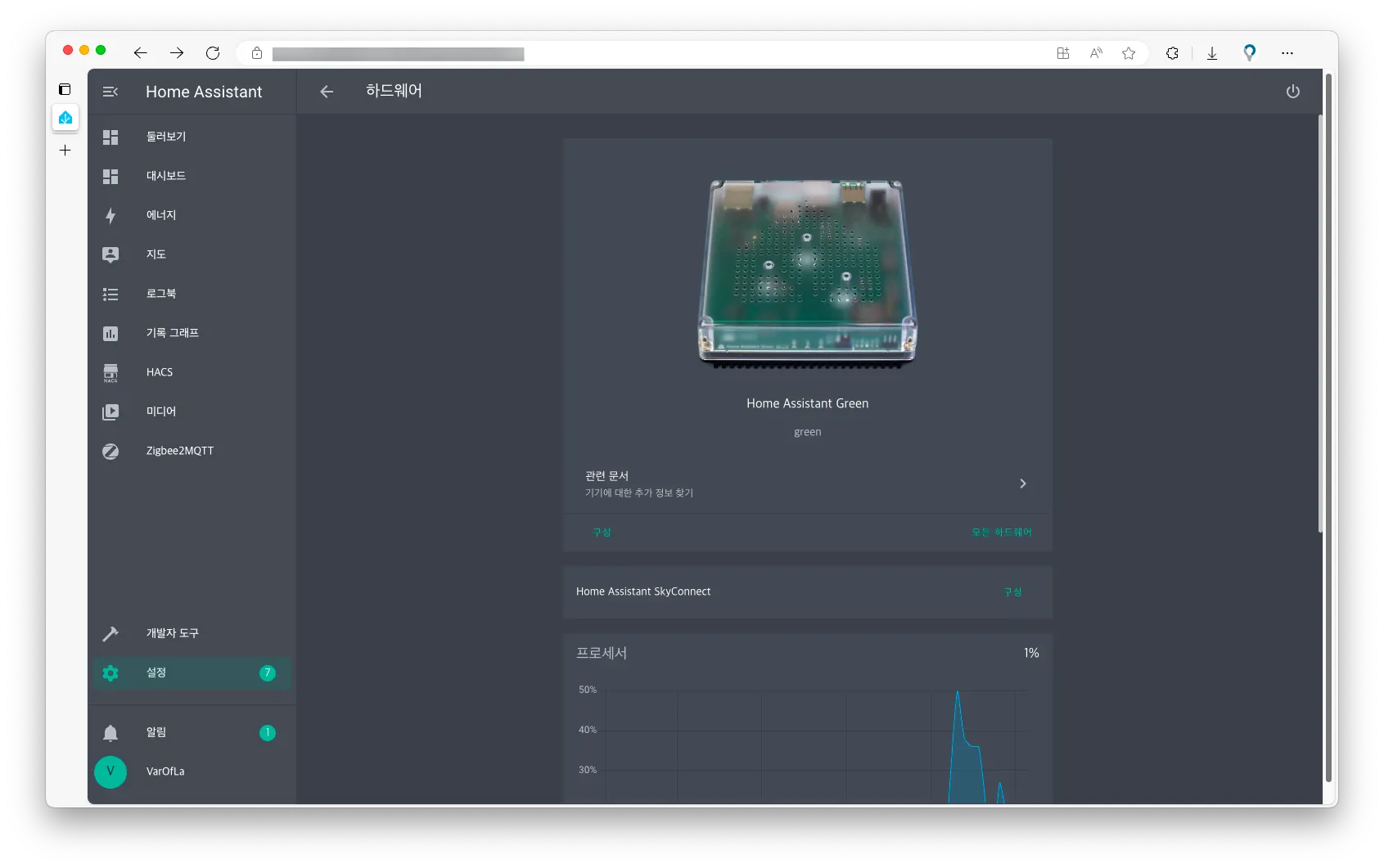Click the Home Assistant Green device image
The image size is (1384, 868).
tap(807, 274)
